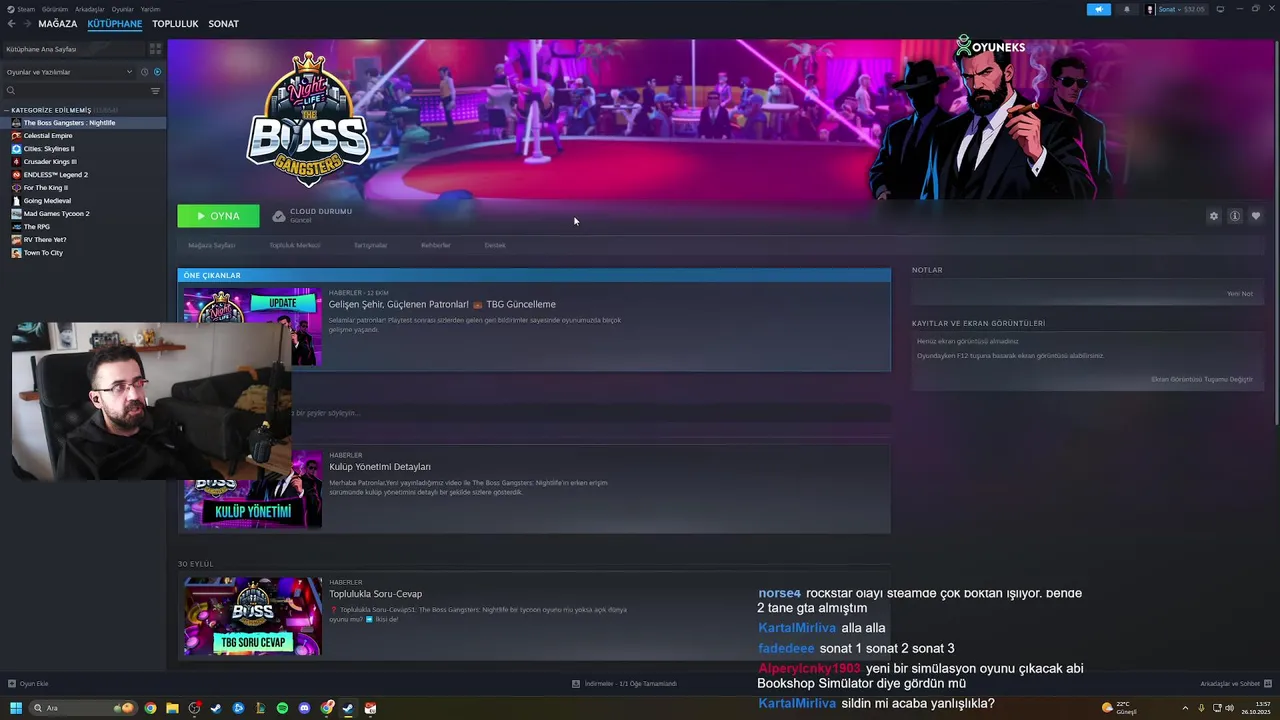Click the library search input field
The height and width of the screenshot is (720, 1280).
tap(82, 91)
